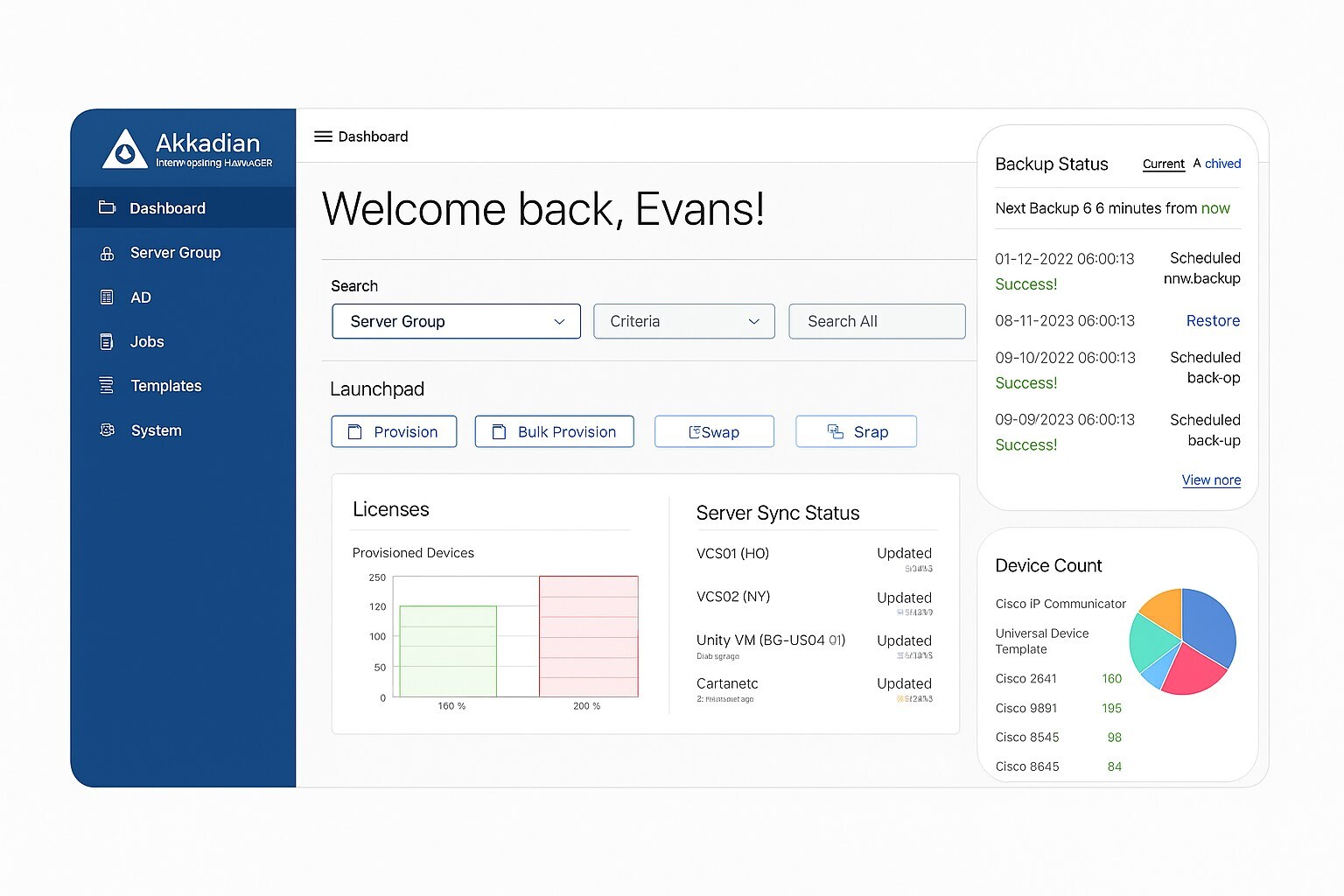Click the Akkadian logo icon
Screen dimensions: 1344x896
click(x=125, y=149)
